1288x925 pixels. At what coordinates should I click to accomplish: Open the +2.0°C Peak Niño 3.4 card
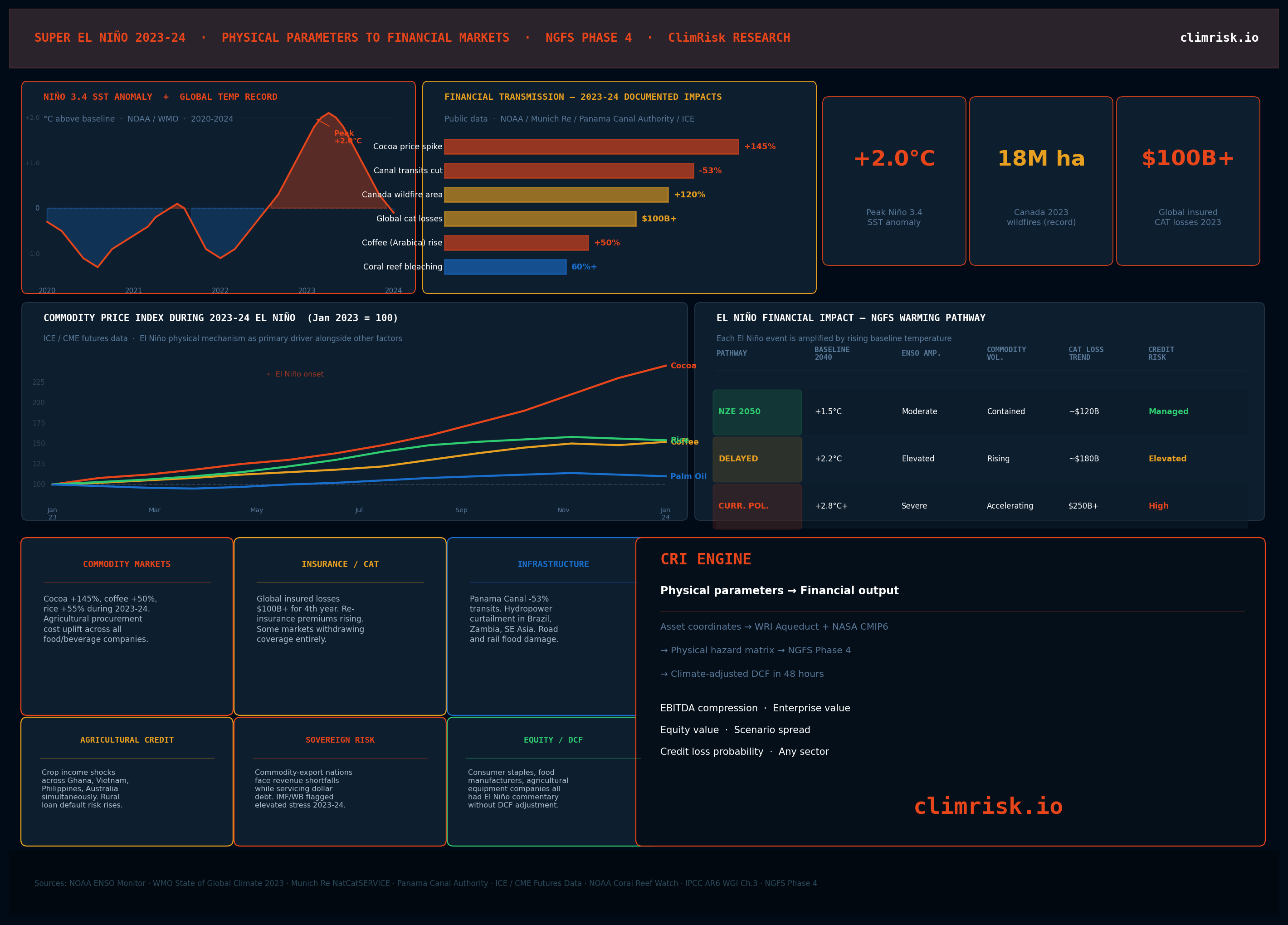coord(894,181)
